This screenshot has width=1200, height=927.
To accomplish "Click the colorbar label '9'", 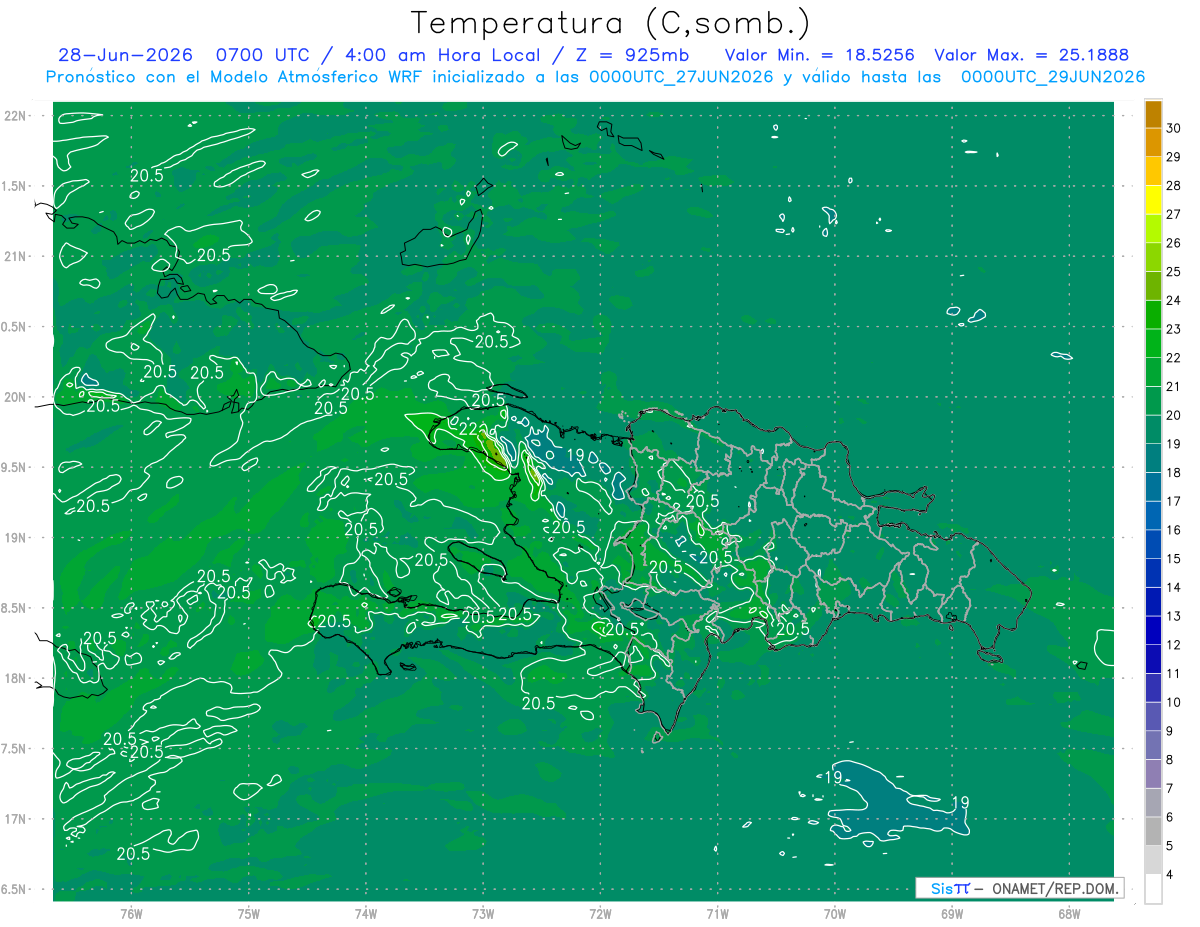I will (1171, 731).
